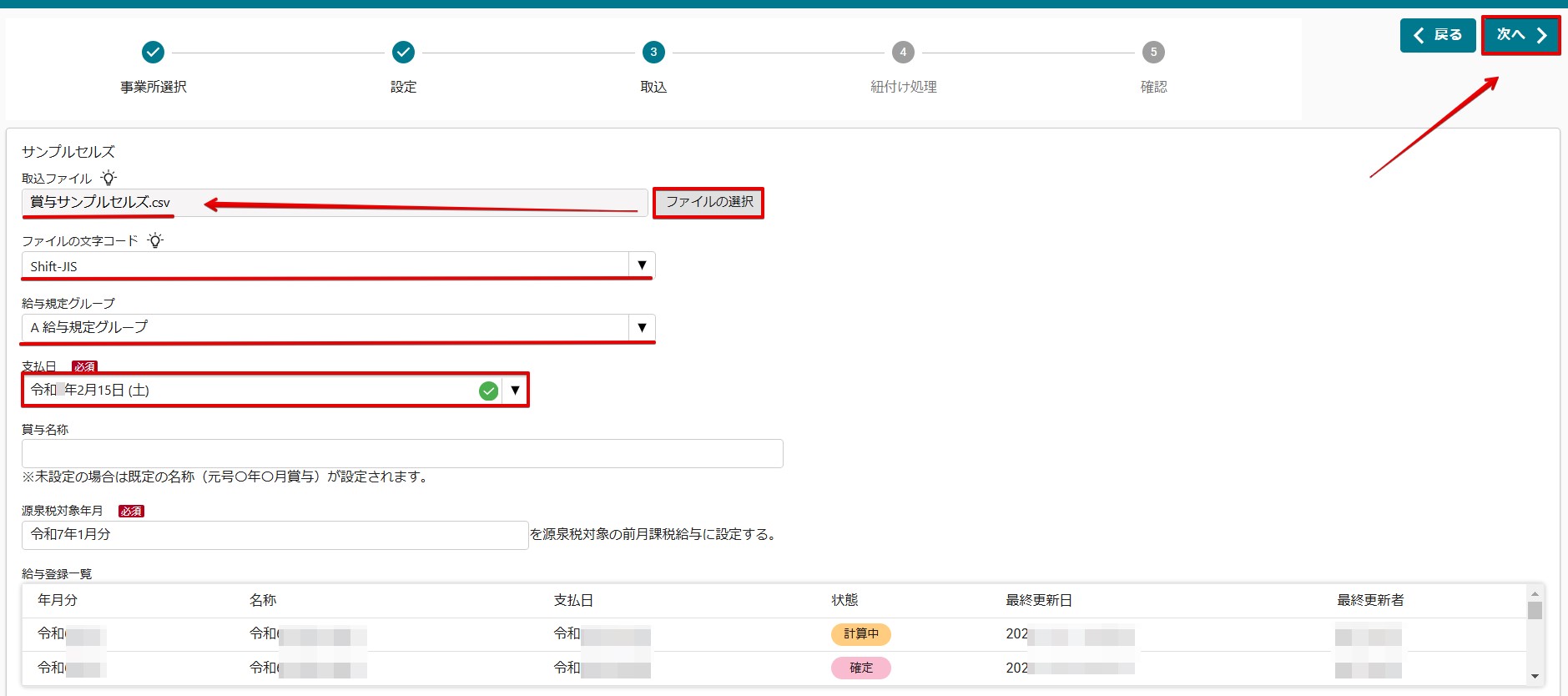Click the 戻る back button
This screenshot has height=696, width=1568.
pyautogui.click(x=1438, y=35)
